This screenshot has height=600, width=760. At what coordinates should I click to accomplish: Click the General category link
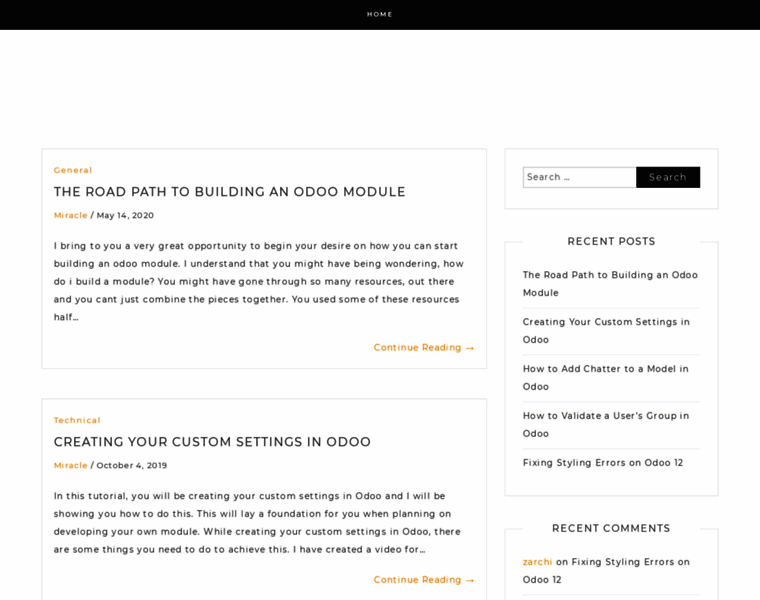tap(73, 170)
